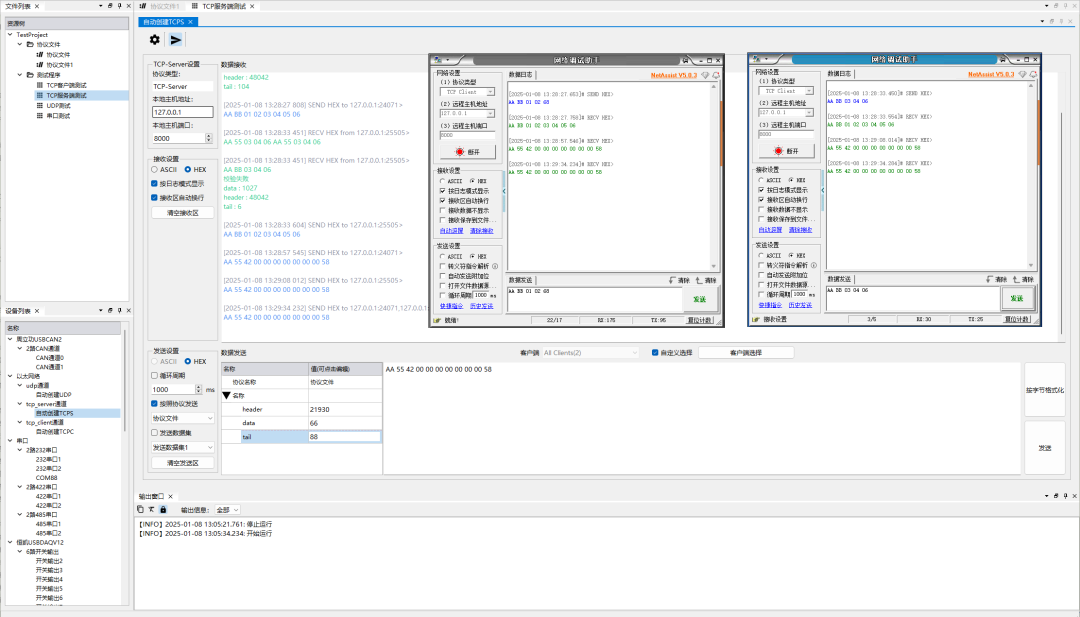Pin the 文件列表 panel with pushpin icon
Image resolution: width=1080 pixels, height=617 pixels.
(x=119, y=6)
